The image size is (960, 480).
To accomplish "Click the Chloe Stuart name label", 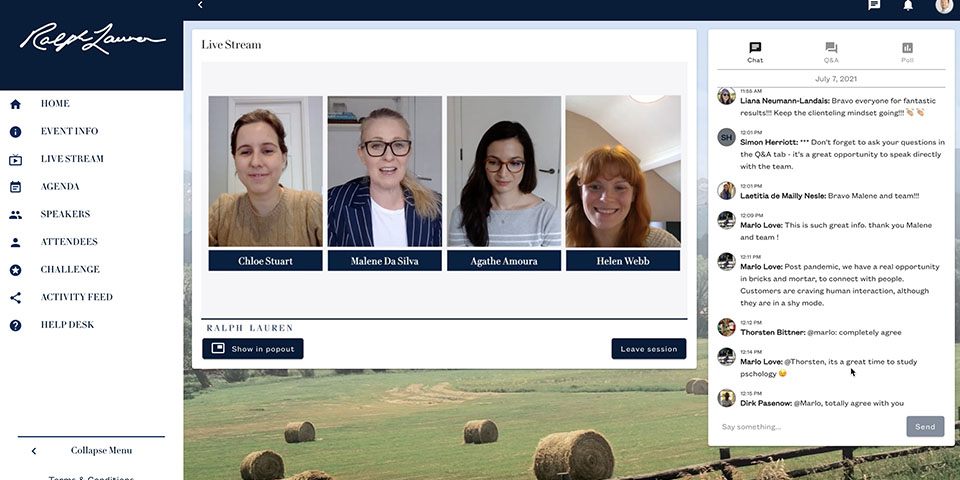I will [x=266, y=261].
